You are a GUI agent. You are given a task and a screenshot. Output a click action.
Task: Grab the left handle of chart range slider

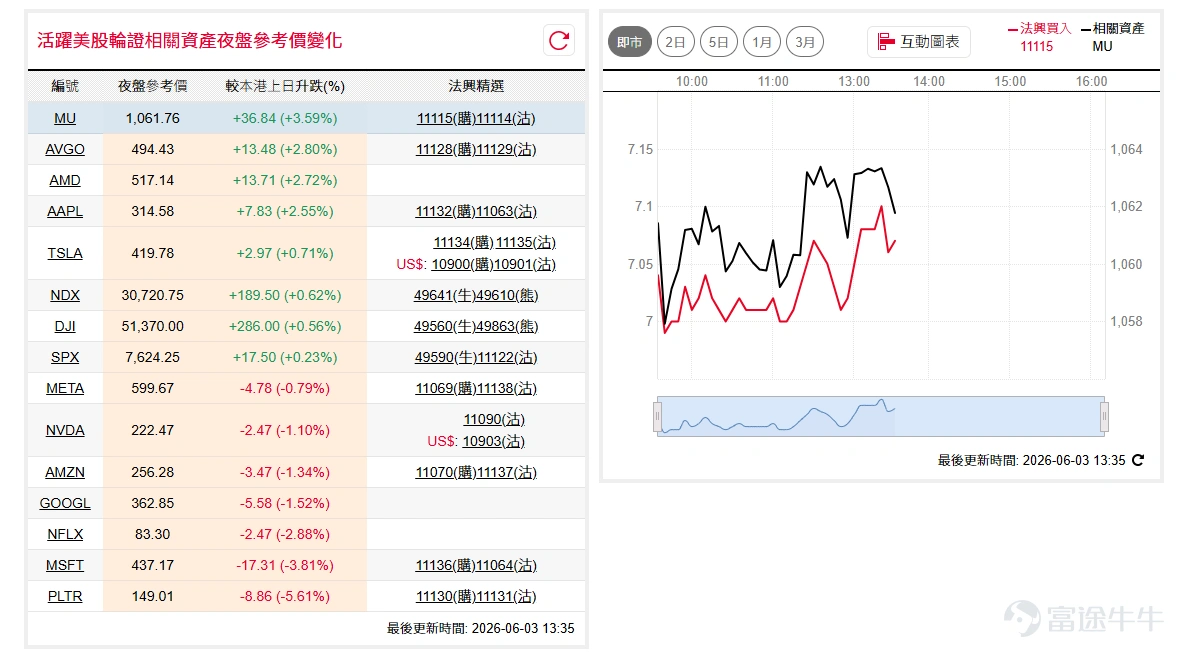tap(657, 416)
